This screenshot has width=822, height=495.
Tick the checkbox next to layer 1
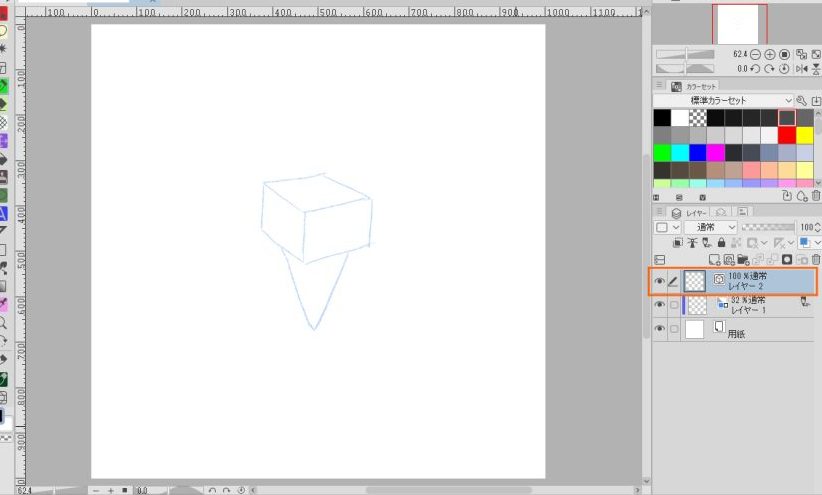pyautogui.click(x=674, y=305)
